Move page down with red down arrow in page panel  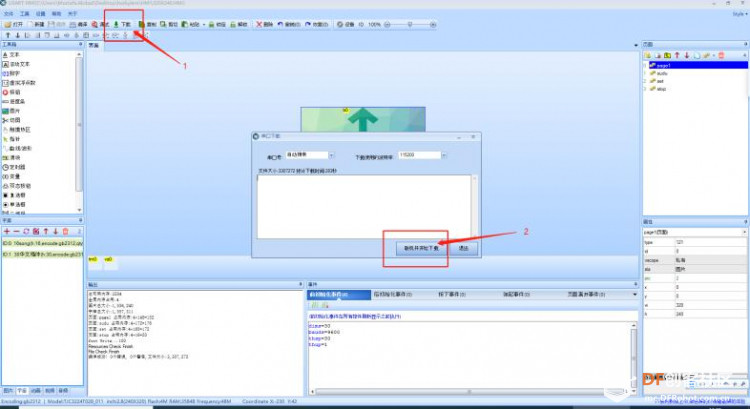(x=686, y=55)
